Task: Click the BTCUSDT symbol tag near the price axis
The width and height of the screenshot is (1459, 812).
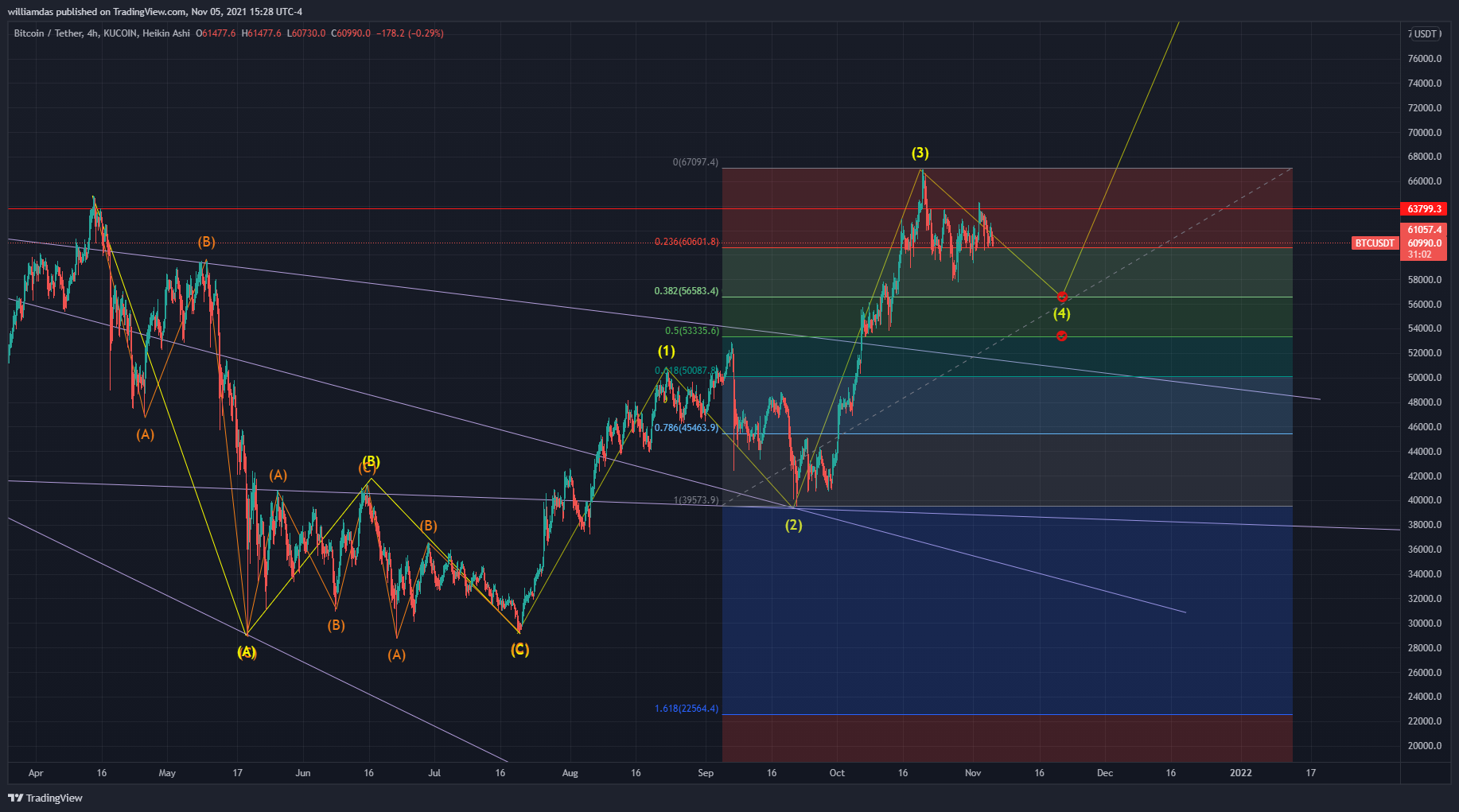Action: (x=1375, y=243)
